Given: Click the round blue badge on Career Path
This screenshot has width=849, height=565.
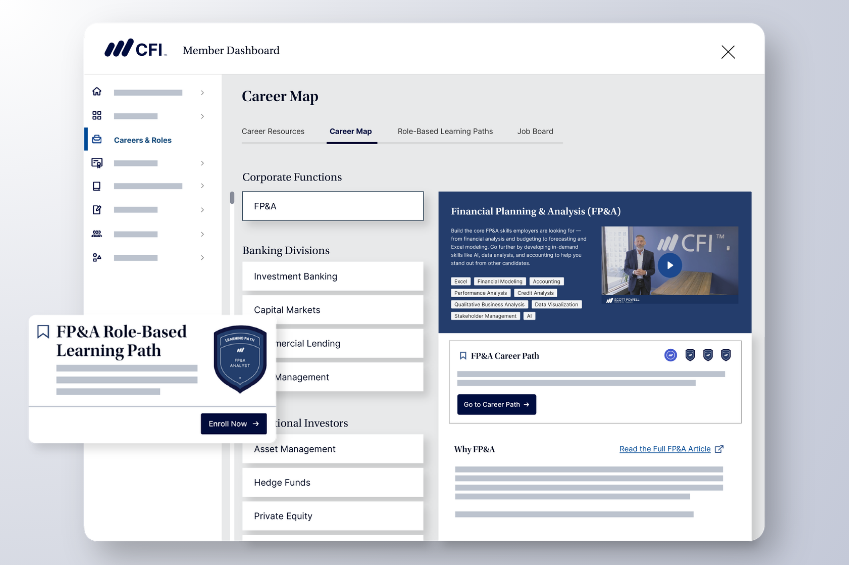Looking at the screenshot, I should coord(670,355).
